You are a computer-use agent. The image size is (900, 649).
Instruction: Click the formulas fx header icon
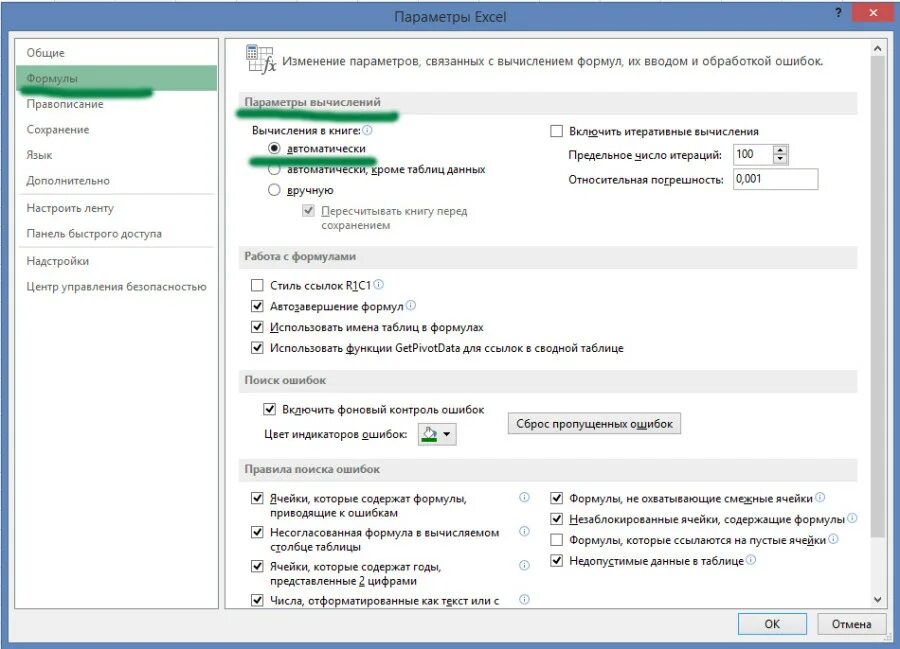pos(261,60)
